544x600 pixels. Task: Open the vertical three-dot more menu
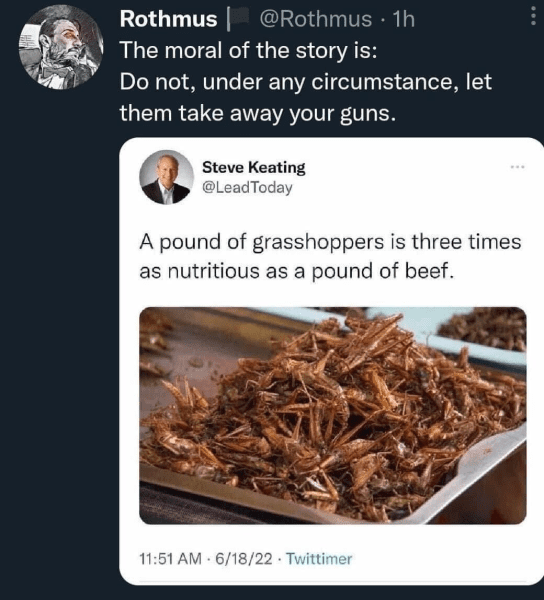[533, 18]
